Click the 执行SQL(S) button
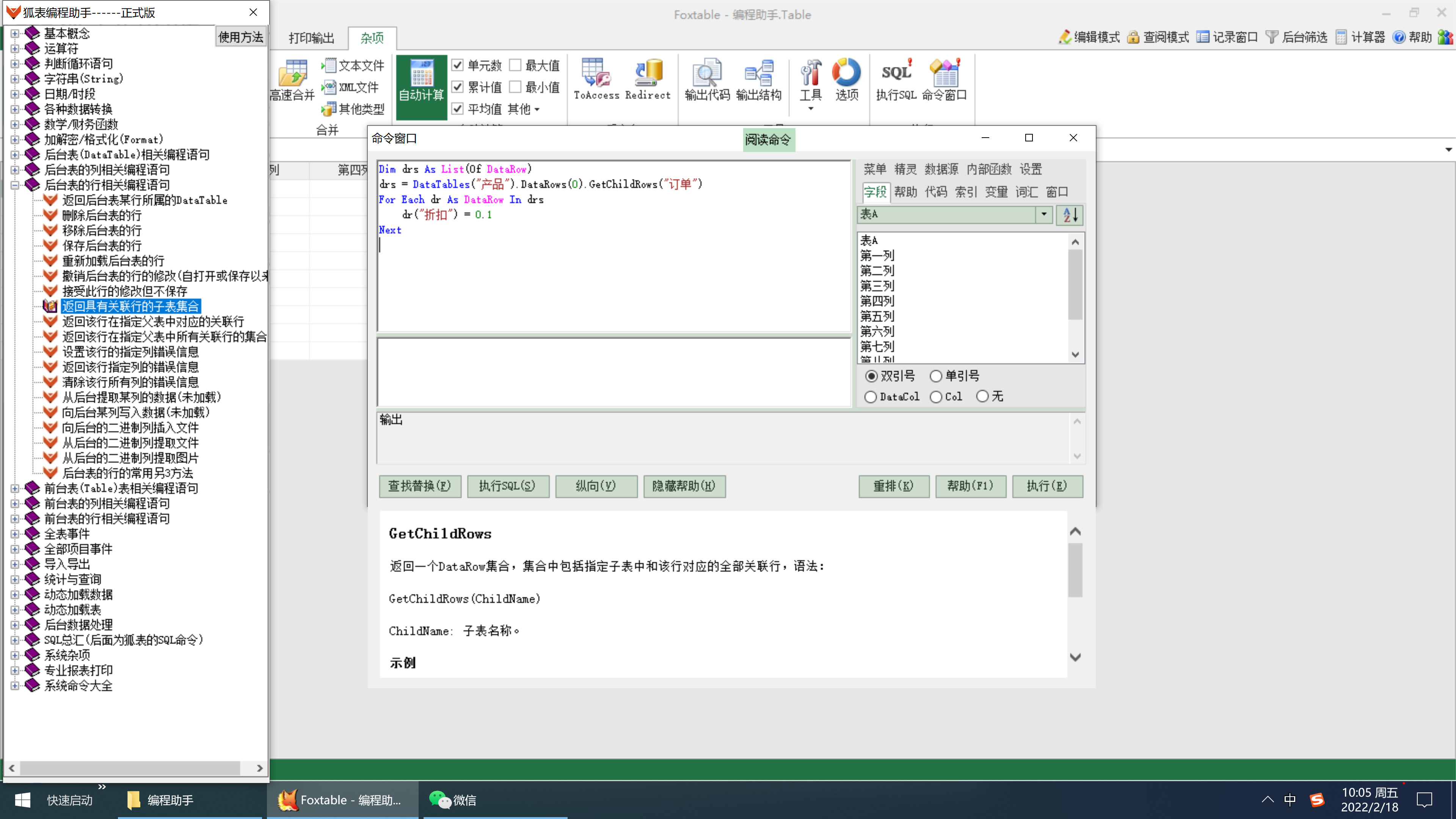Viewport: 1456px width, 819px height. 508,486
